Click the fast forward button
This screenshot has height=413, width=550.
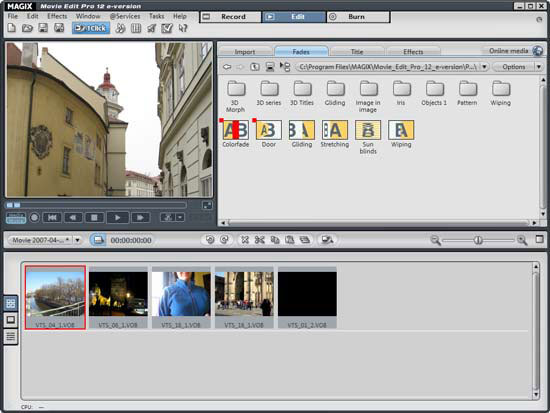[x=140, y=218]
